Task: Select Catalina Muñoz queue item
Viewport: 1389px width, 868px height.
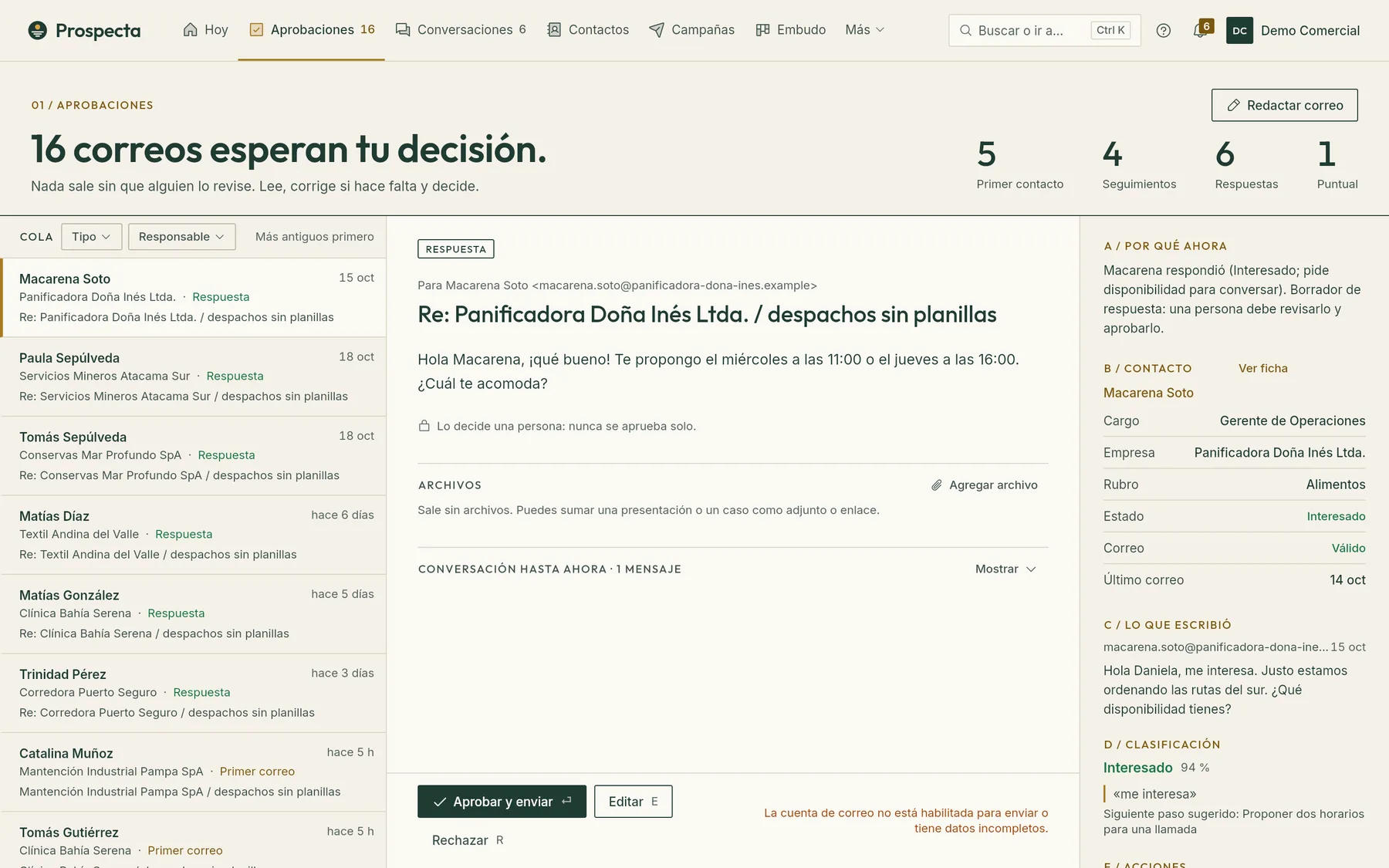Action: 194,772
